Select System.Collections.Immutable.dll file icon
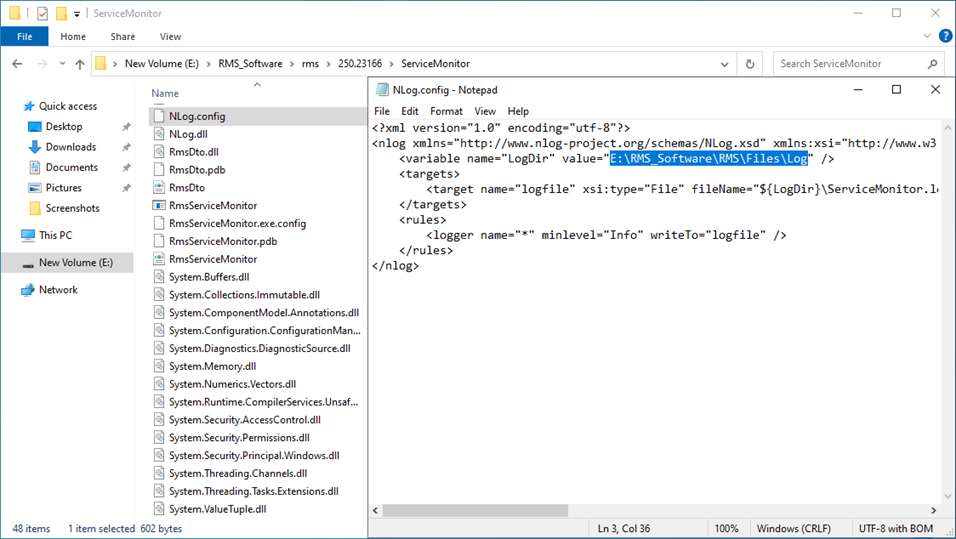The height and width of the screenshot is (539, 956). click(x=159, y=294)
